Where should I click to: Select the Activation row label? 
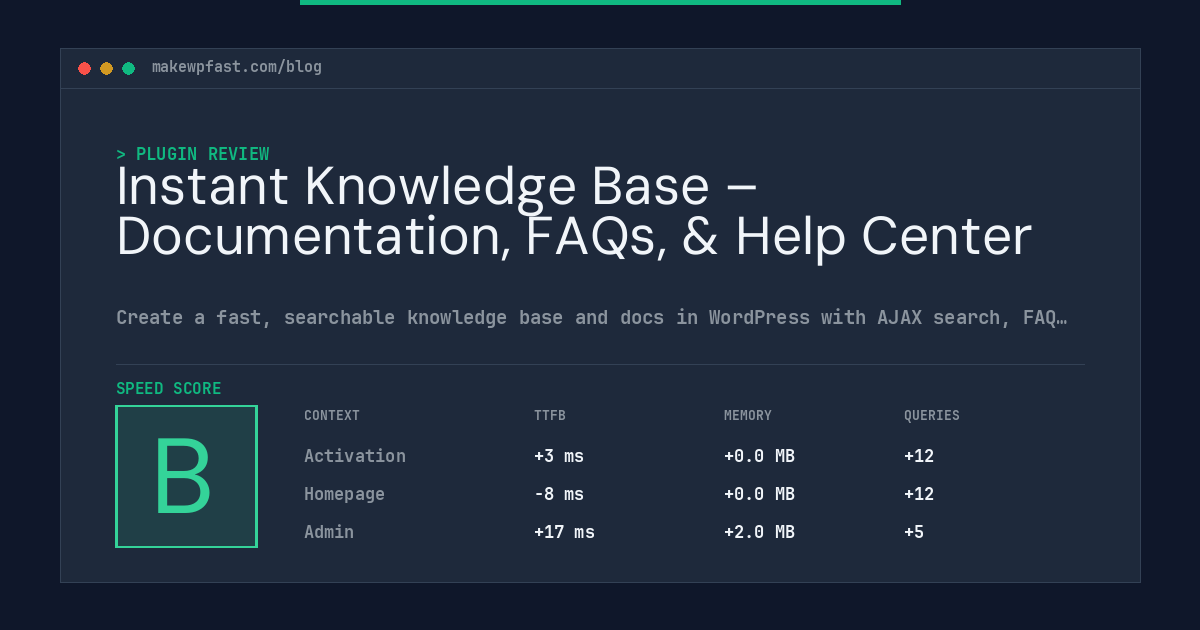pos(355,456)
